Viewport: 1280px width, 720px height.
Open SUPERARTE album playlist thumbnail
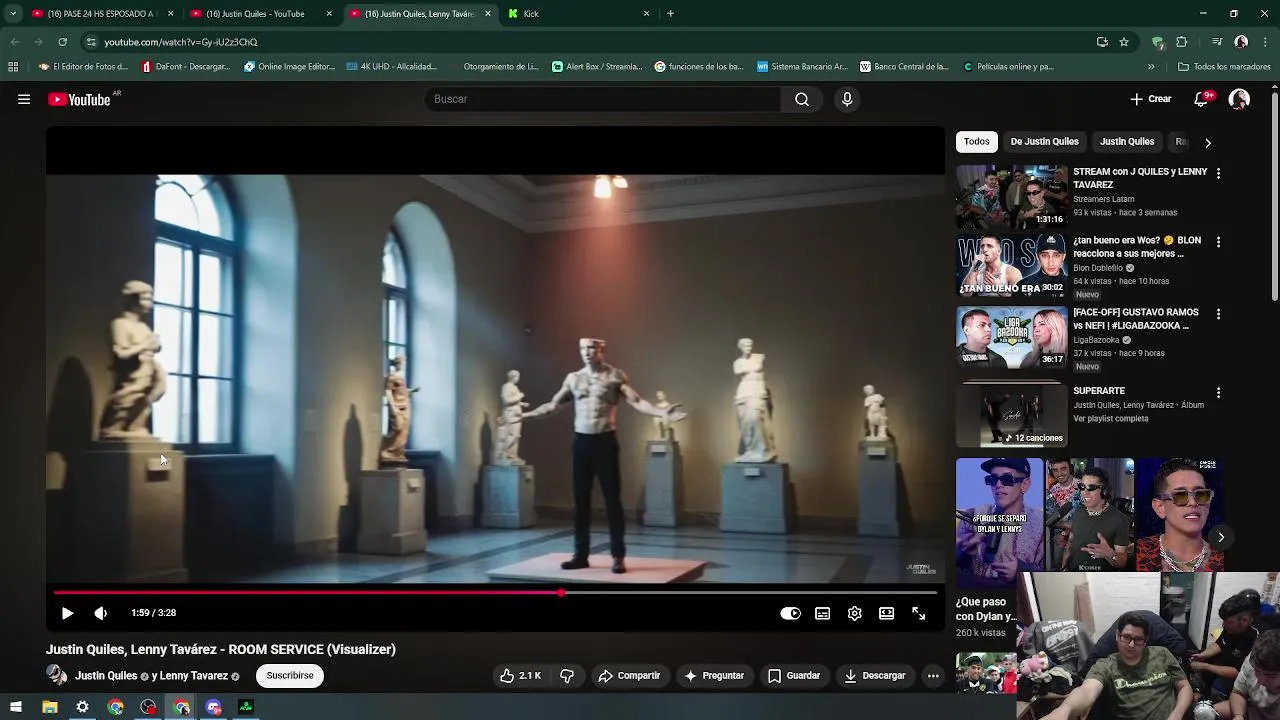(1012, 414)
